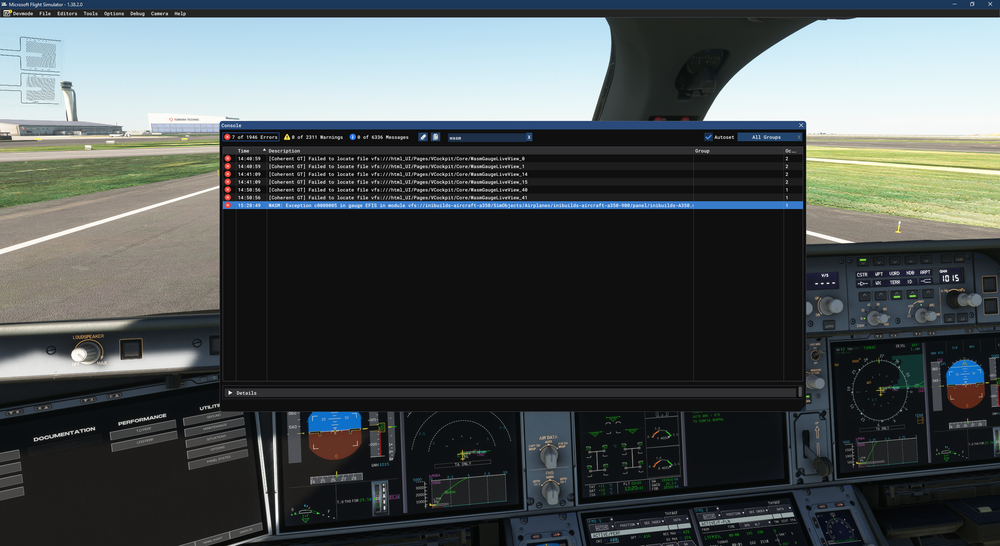
Task: Open the Devmode menu
Action: point(23,14)
